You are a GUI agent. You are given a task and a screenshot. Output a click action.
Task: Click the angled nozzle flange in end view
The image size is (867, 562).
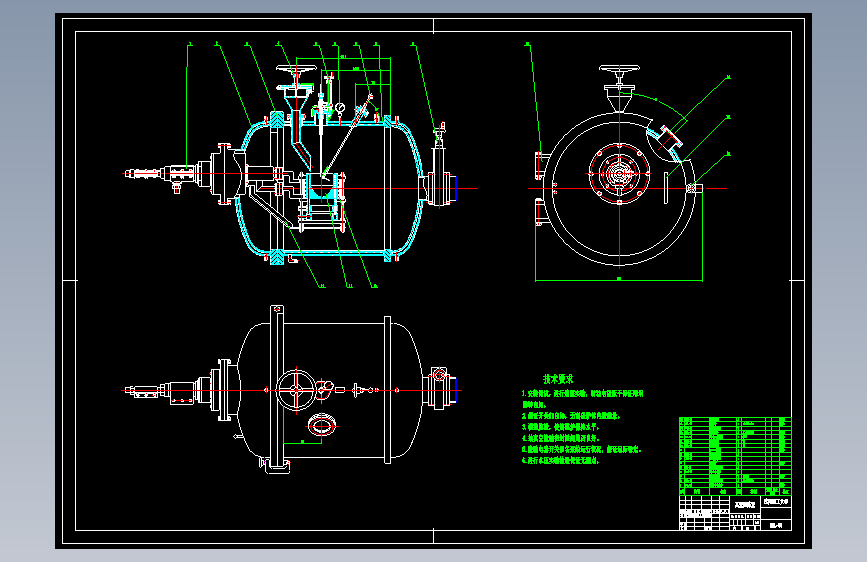[x=670, y=138]
